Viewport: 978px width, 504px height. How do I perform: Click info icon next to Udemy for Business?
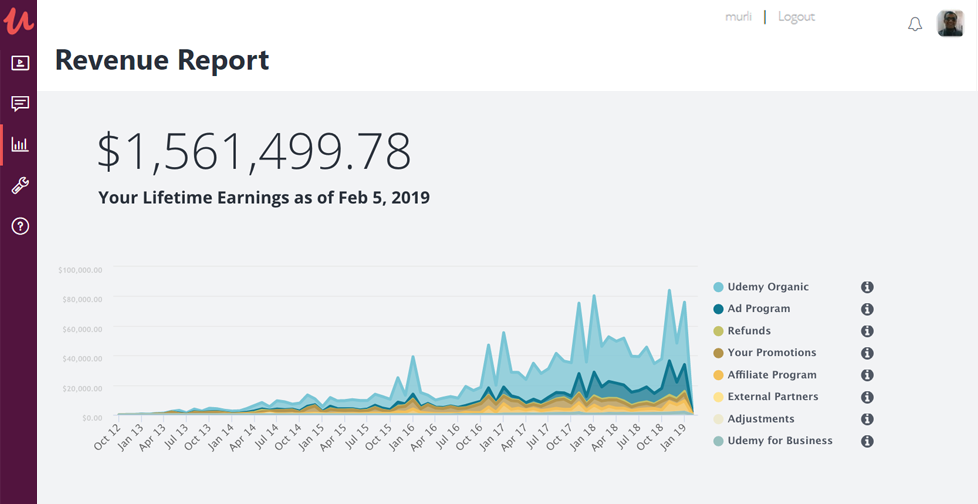(x=867, y=441)
